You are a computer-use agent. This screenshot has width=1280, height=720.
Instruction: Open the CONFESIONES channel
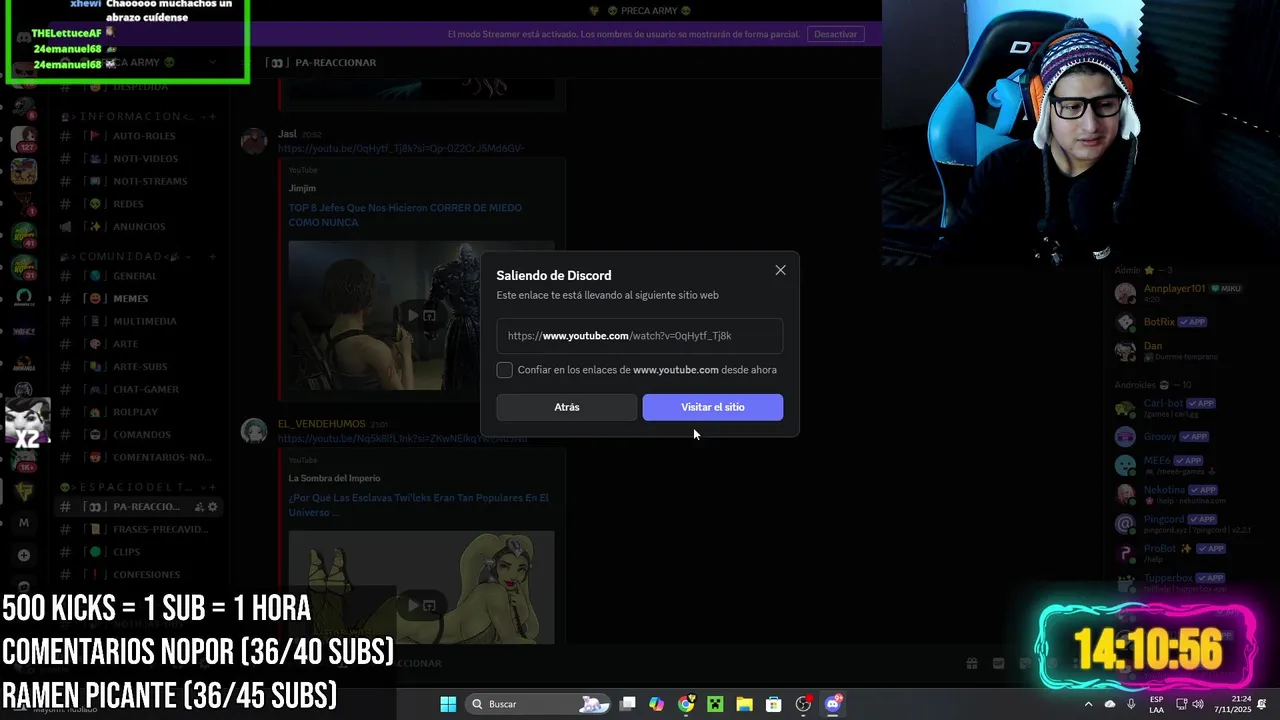[138, 575]
